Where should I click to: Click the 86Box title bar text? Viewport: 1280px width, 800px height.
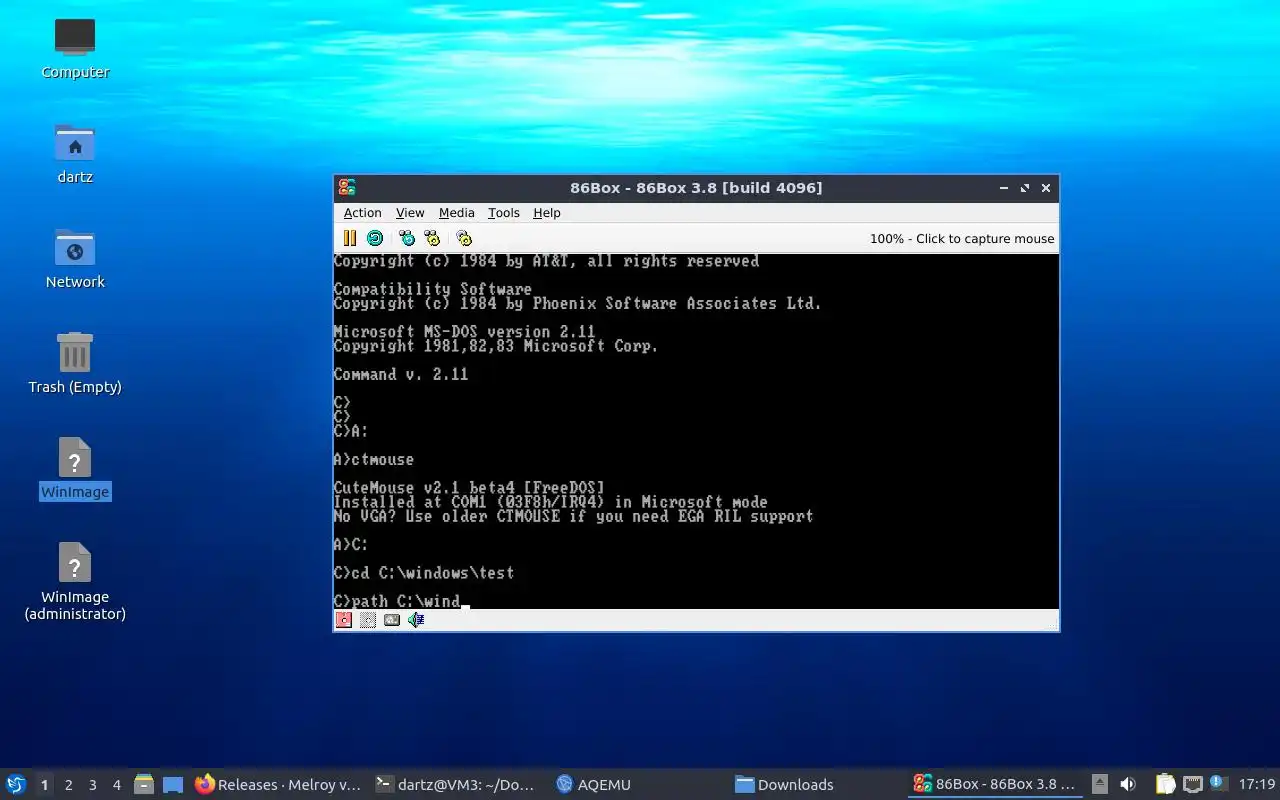pos(696,188)
